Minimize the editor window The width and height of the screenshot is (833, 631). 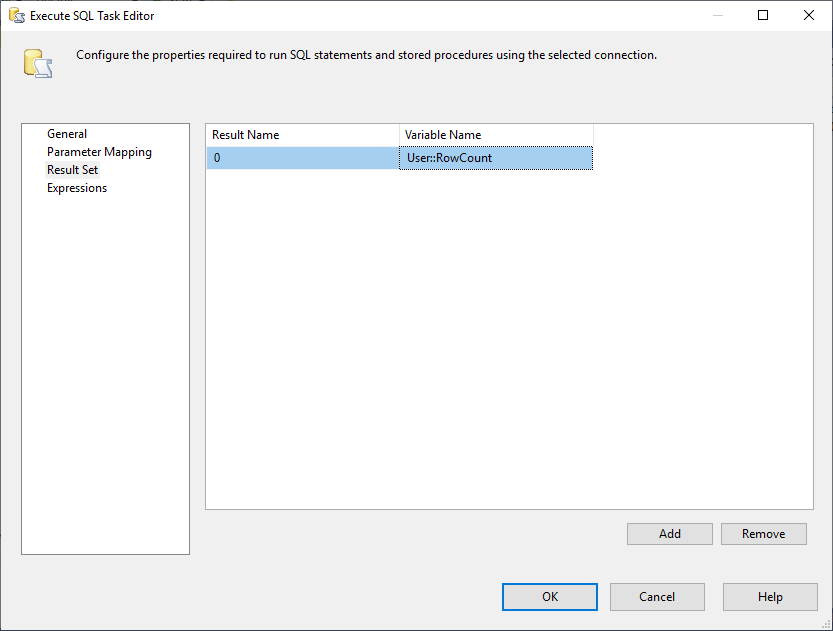pos(717,15)
